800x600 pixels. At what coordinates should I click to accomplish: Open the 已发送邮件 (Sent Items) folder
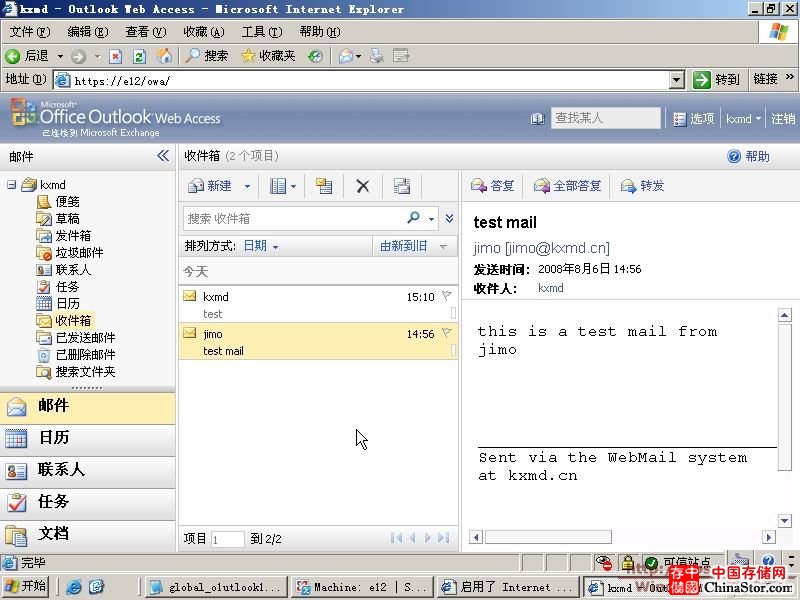(x=85, y=337)
